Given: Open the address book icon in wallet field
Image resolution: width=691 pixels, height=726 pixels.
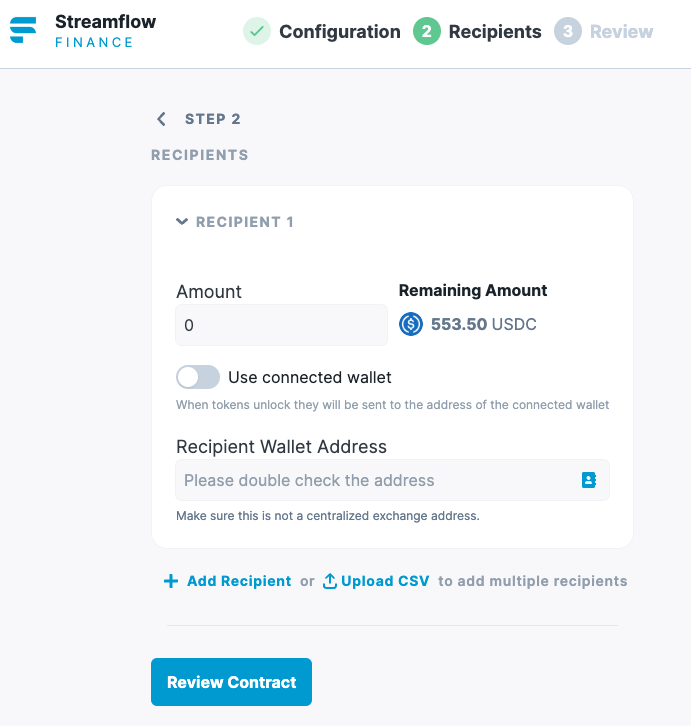Looking at the screenshot, I should tap(589, 480).
